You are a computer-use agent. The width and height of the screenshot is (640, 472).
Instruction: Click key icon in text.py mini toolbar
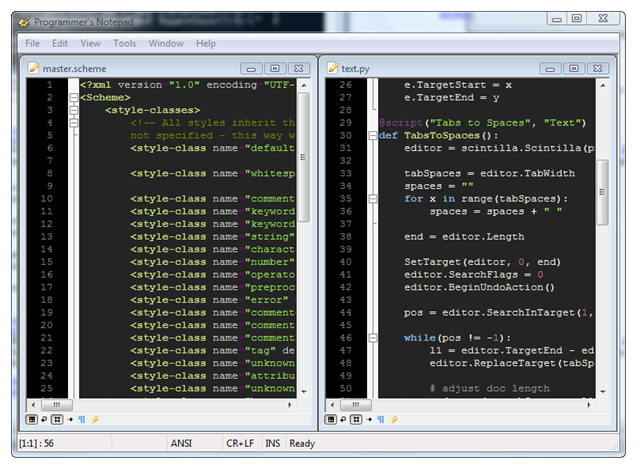[394, 419]
